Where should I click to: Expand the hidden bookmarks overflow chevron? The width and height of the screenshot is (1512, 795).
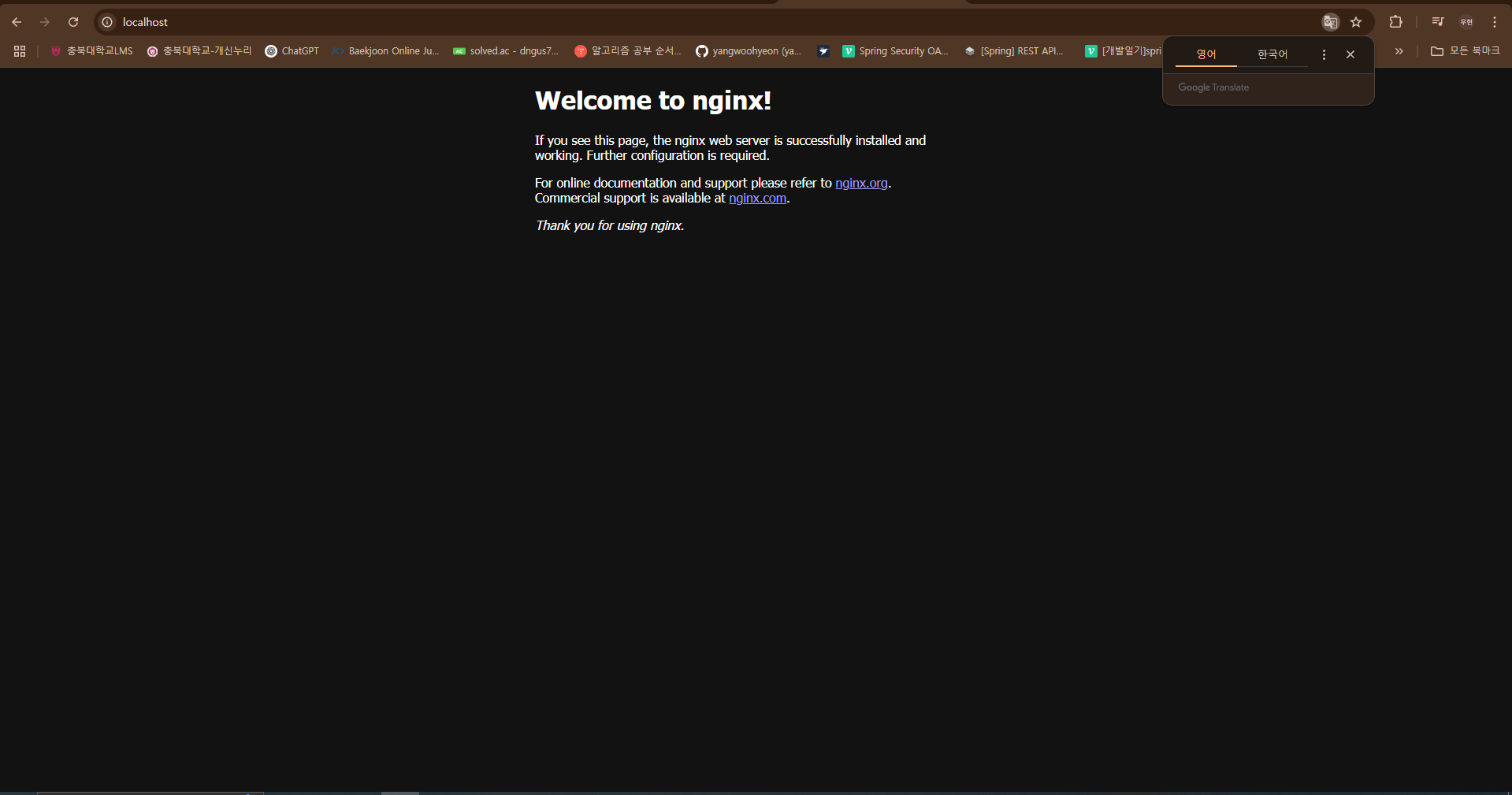pos(1399,51)
